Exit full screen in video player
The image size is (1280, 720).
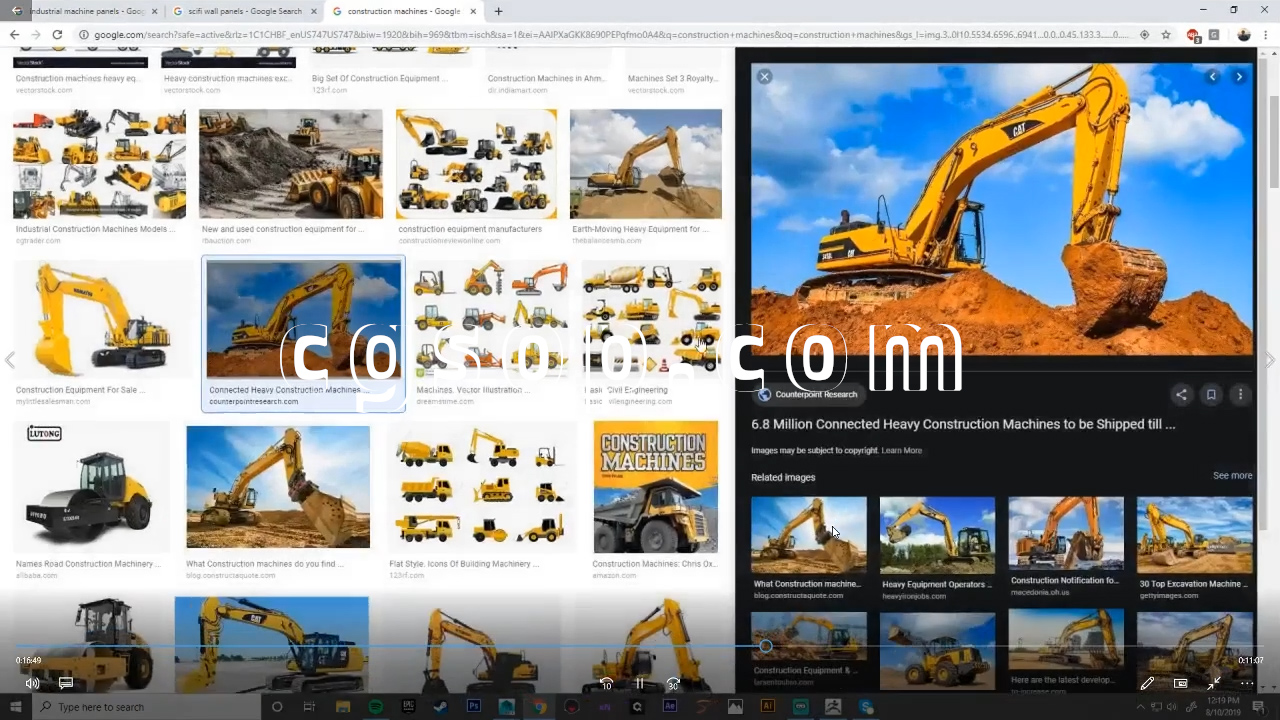click(x=1213, y=683)
